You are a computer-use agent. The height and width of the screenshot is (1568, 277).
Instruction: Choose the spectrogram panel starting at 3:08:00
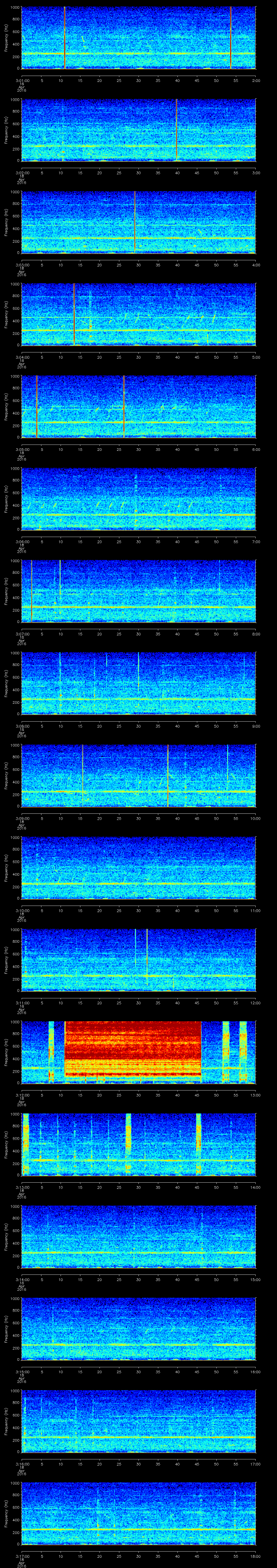point(138,683)
